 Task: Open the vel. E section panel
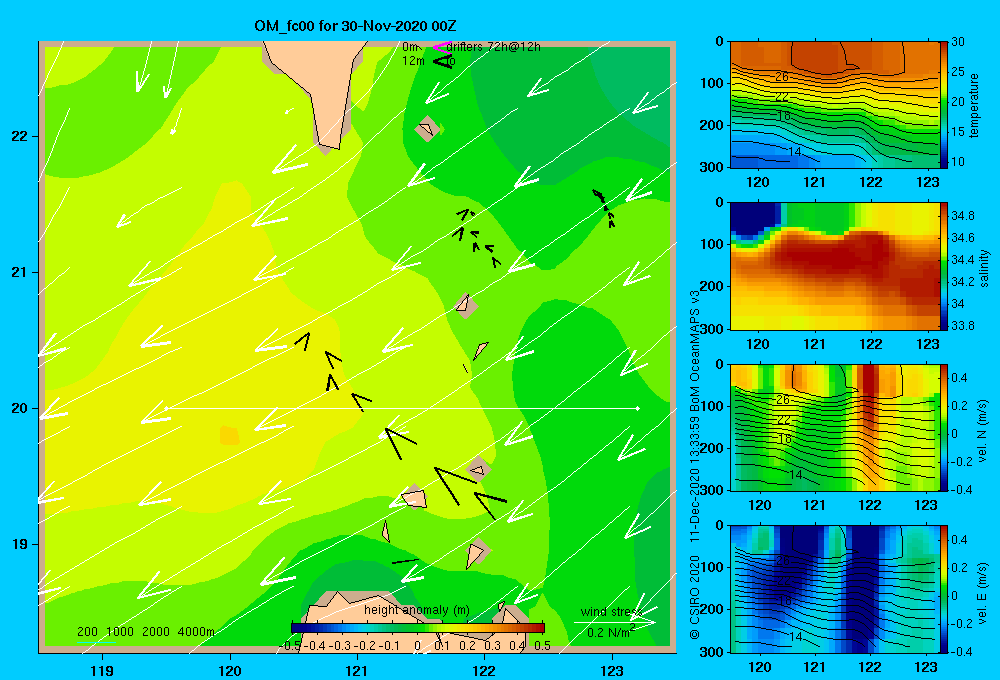[x=835, y=589]
